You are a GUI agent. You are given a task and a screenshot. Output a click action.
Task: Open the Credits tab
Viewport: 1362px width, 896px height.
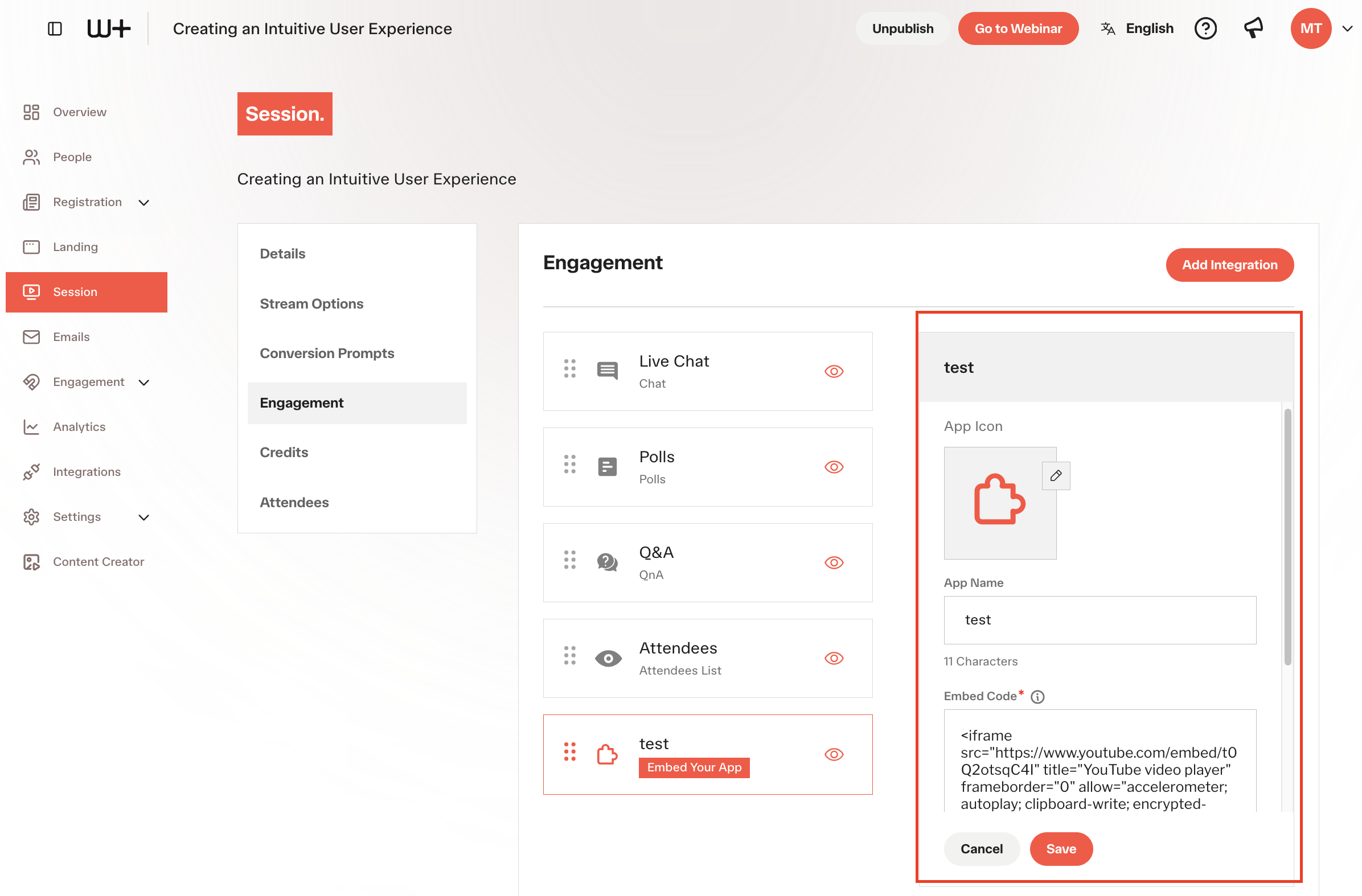(x=357, y=452)
